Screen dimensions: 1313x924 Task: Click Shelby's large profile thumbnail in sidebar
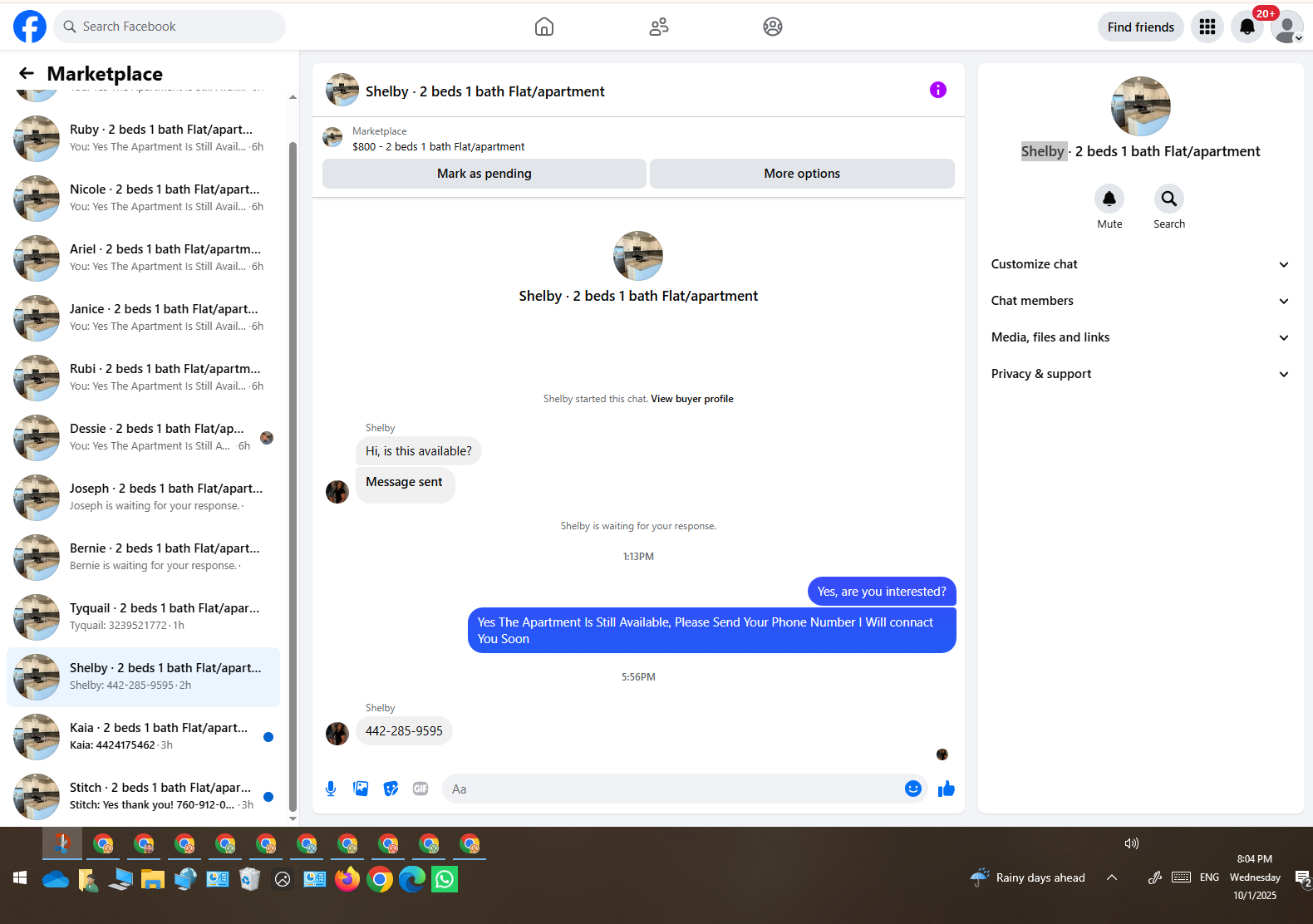coord(1141,106)
